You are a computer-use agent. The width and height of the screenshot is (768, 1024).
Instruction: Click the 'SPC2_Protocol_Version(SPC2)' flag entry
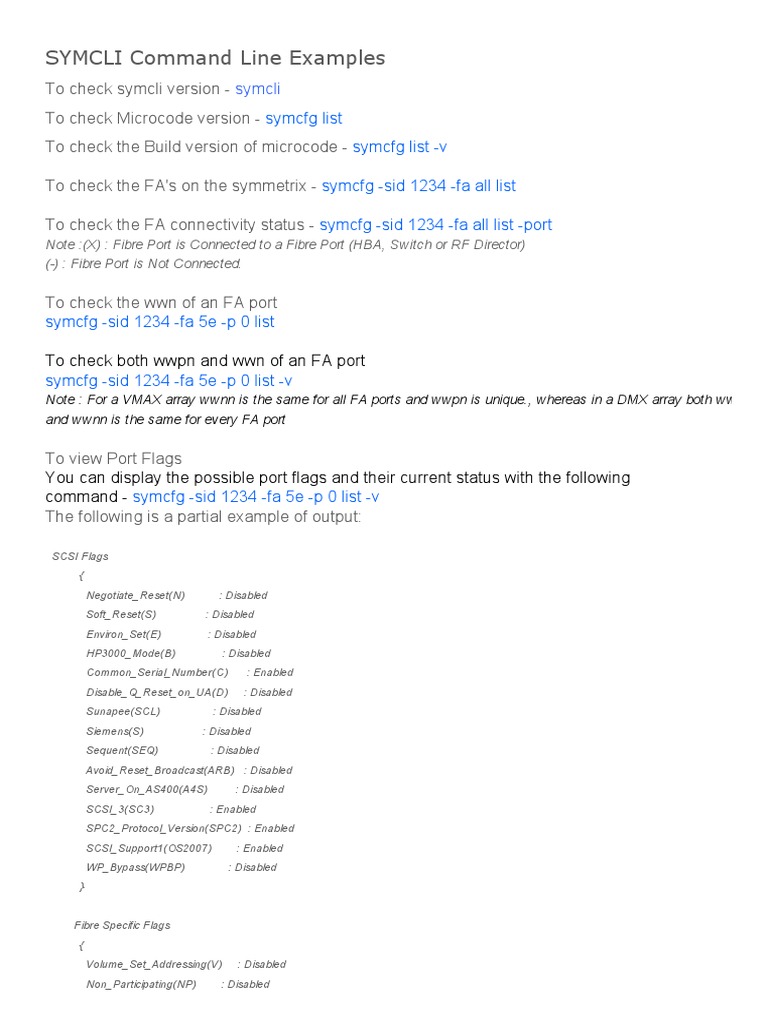[x=190, y=828]
